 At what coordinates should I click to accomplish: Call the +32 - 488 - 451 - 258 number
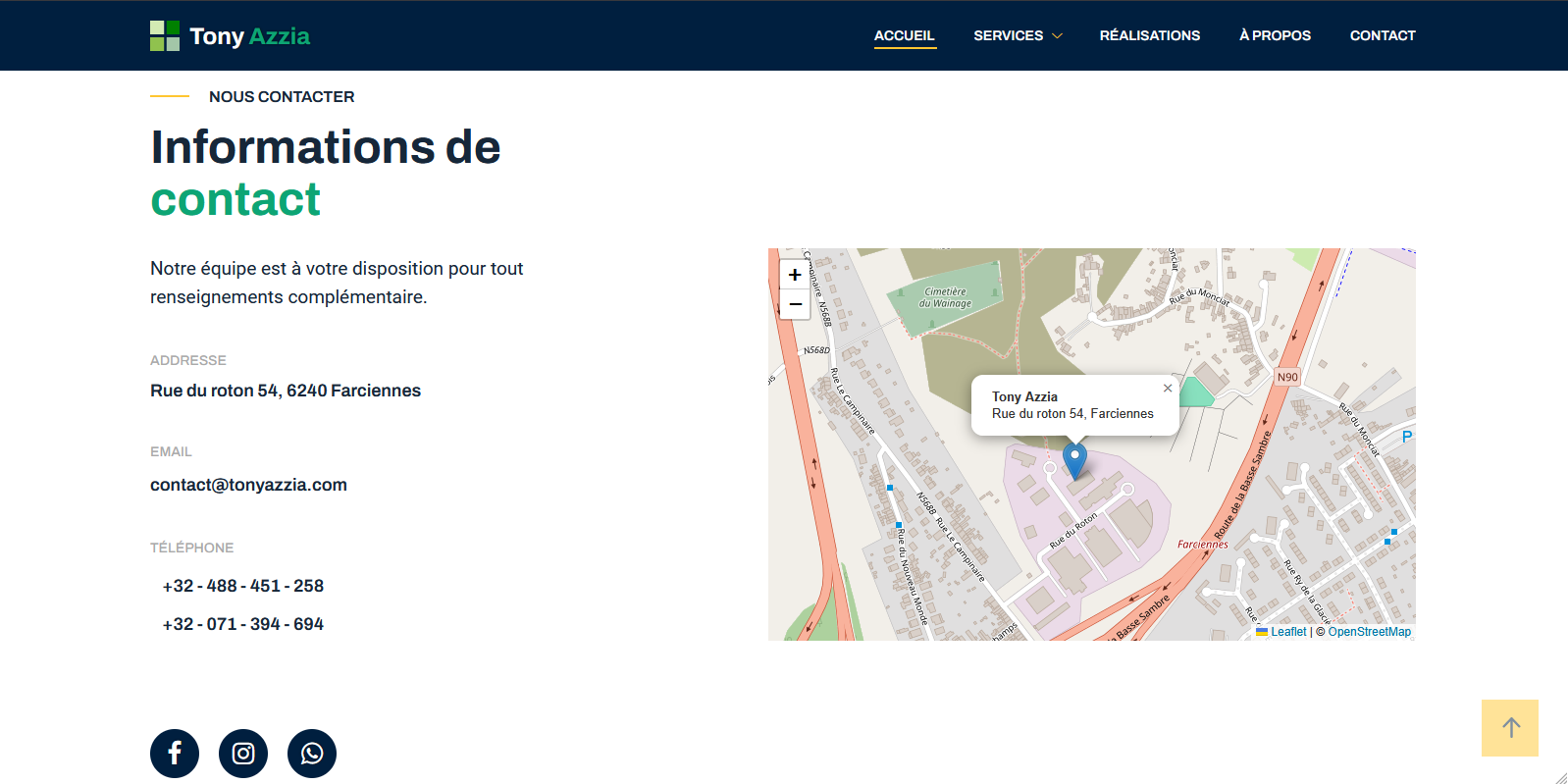pyautogui.click(x=243, y=586)
